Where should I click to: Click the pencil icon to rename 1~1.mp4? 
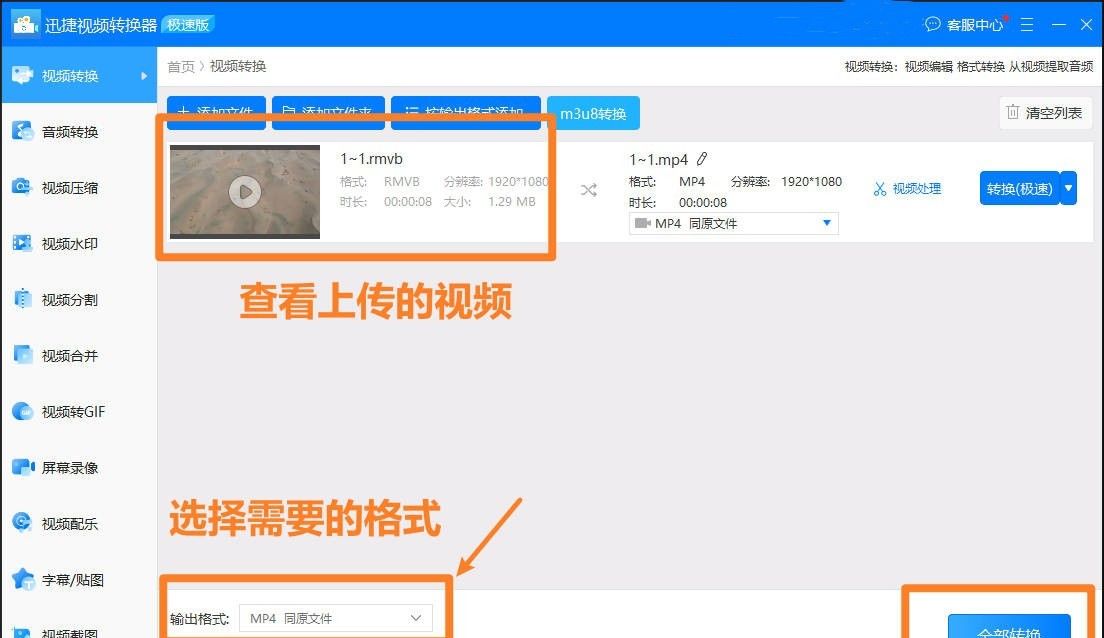click(702, 158)
